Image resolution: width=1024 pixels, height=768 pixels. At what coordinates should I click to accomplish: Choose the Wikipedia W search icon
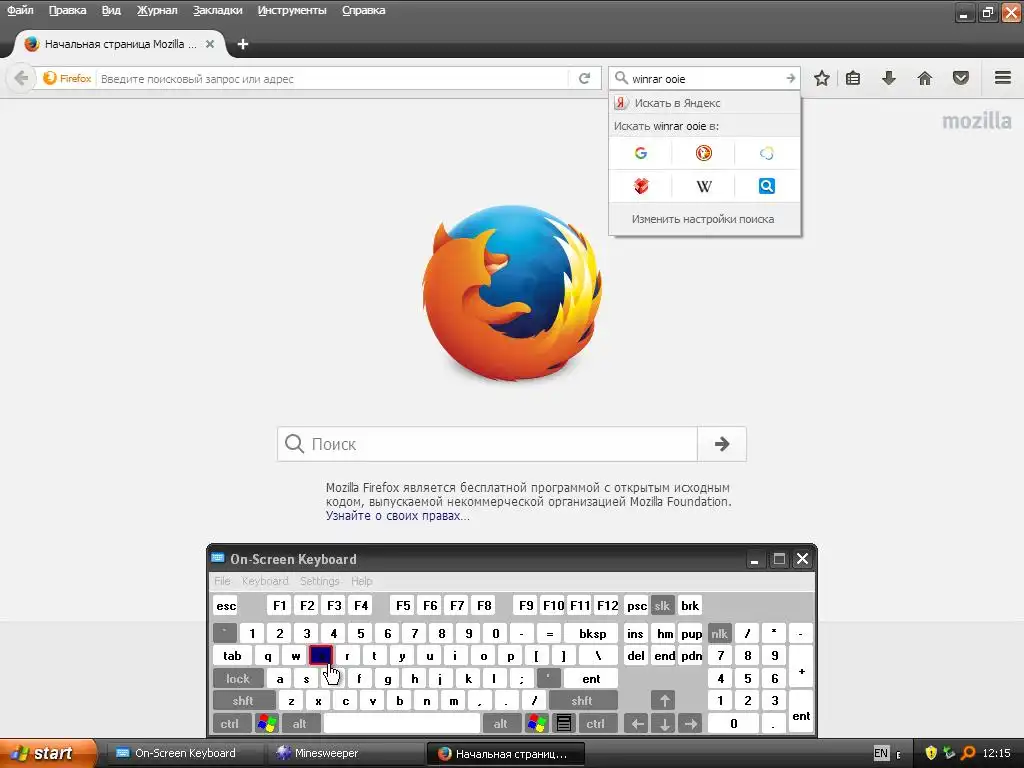point(703,186)
